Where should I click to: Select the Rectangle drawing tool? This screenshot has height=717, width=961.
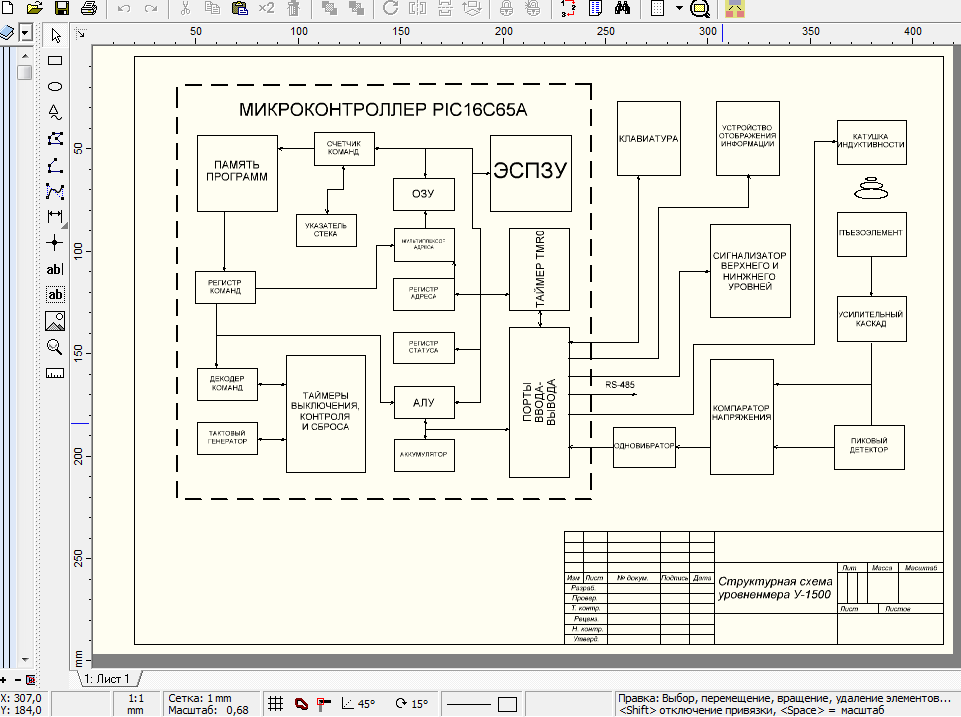tap(55, 61)
